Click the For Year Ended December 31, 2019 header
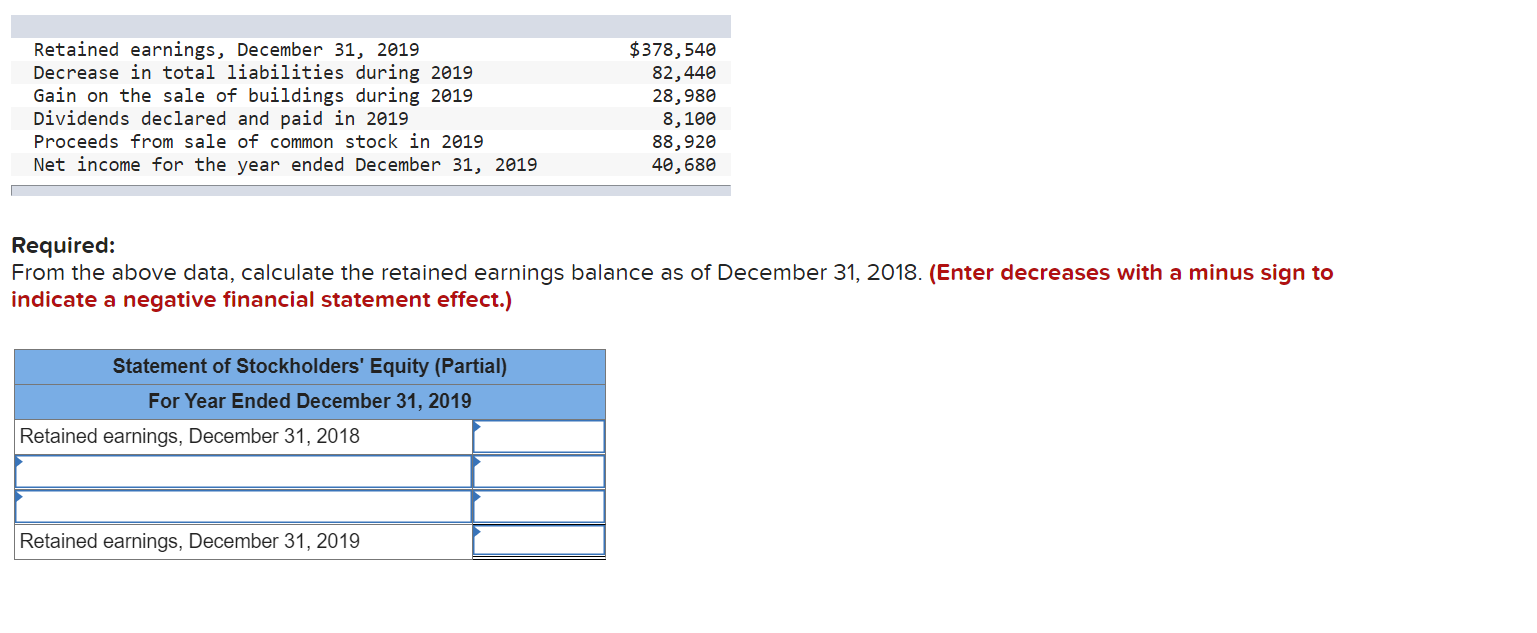The image size is (1537, 633). point(310,401)
